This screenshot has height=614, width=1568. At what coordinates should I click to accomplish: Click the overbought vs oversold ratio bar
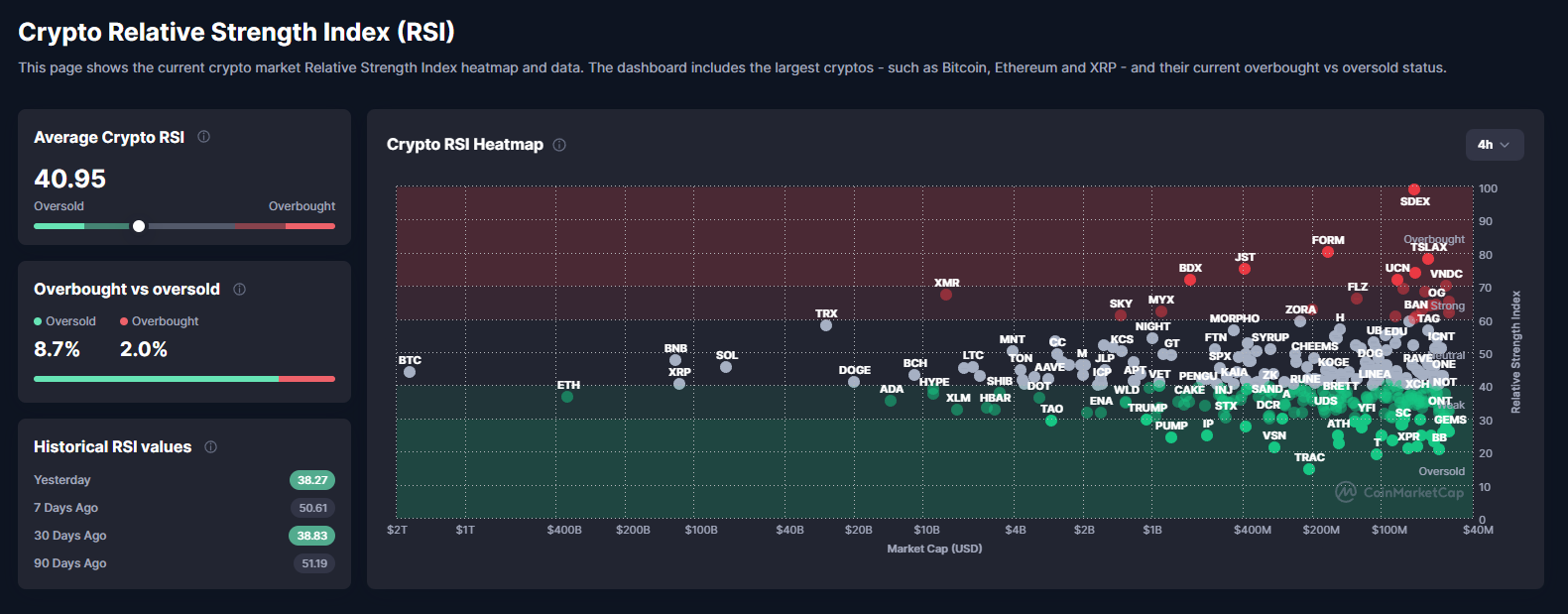point(184,379)
